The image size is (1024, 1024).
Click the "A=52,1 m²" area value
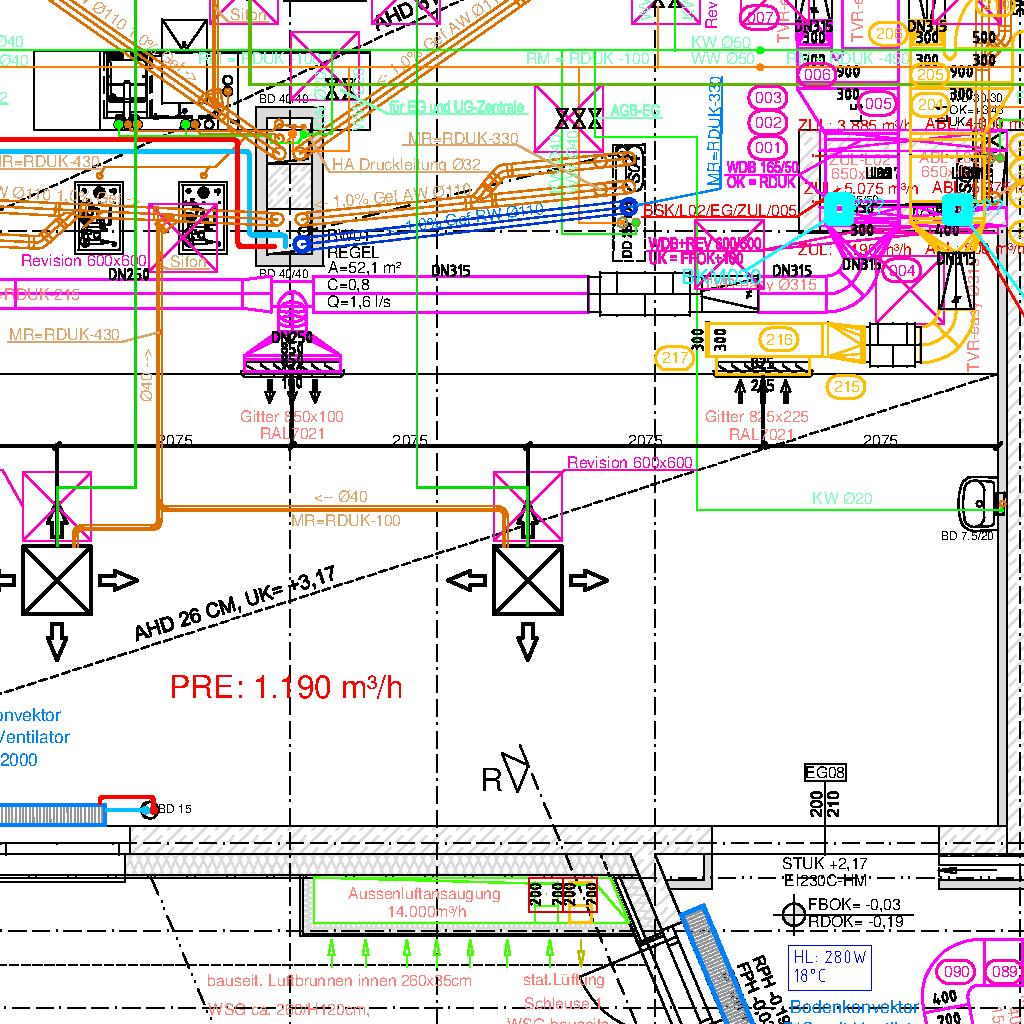pos(364,268)
